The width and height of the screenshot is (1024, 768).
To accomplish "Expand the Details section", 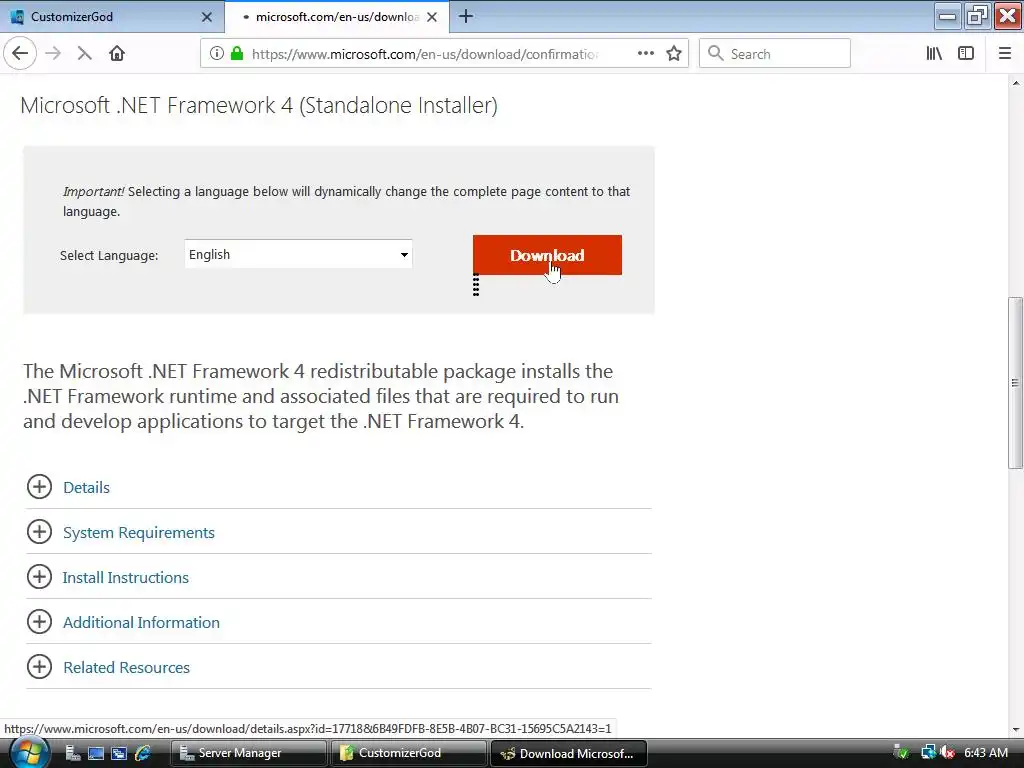I will [x=39, y=487].
